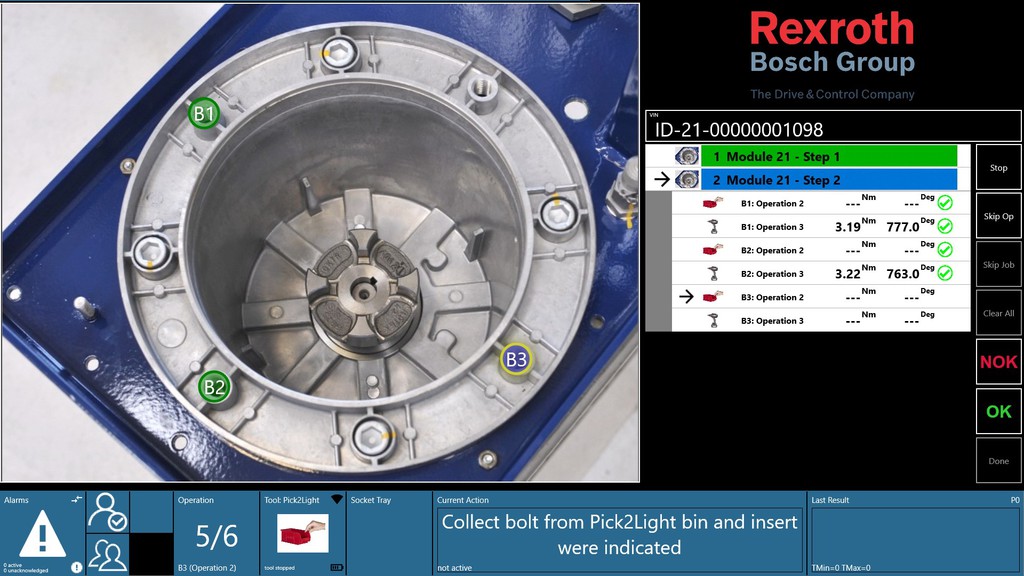
Task: Click the nutrunner icon for B1: Operation 3
Action: click(713, 227)
